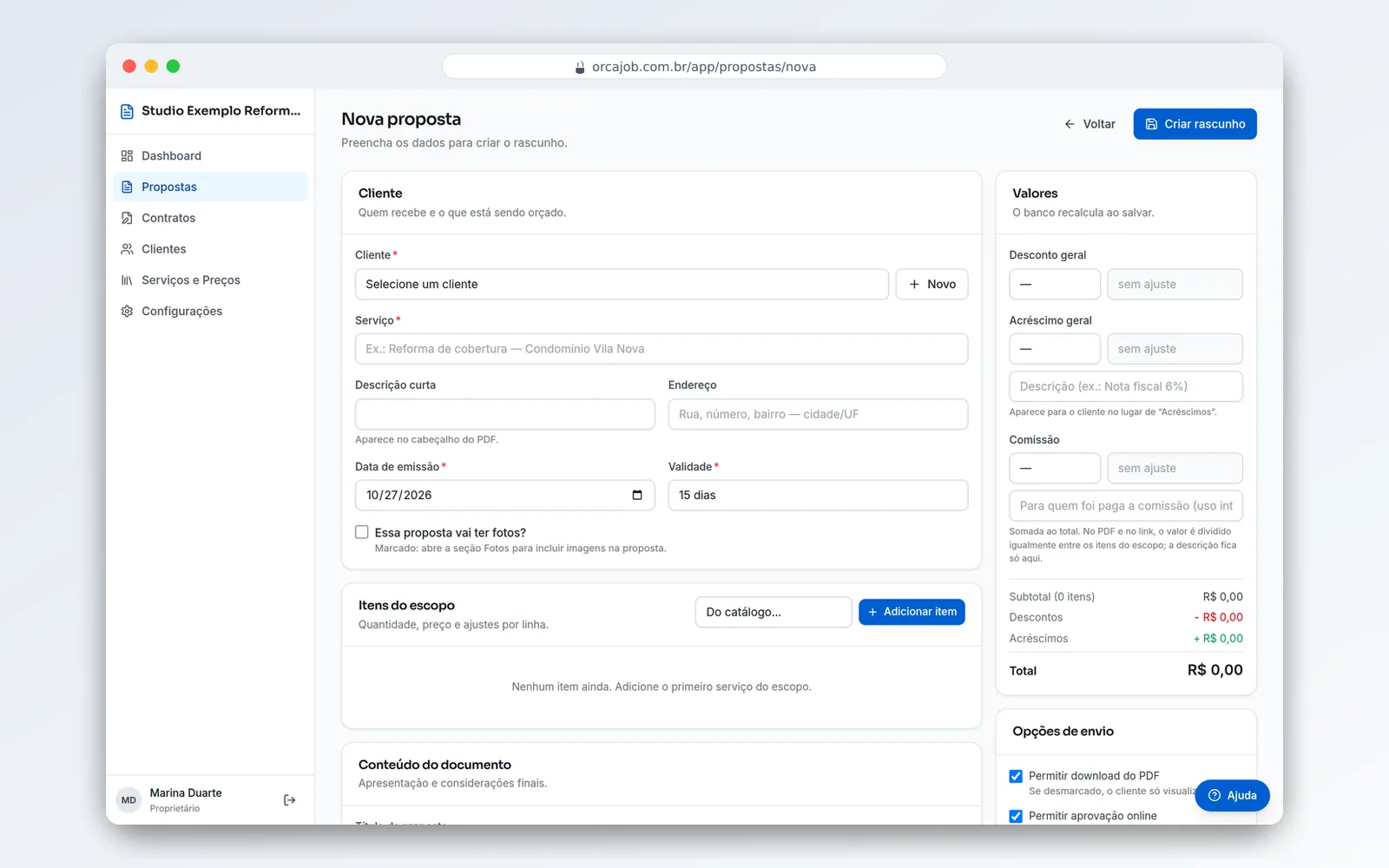Image resolution: width=1389 pixels, height=868 pixels.
Task: Click the Voltar back link
Action: (x=1089, y=124)
